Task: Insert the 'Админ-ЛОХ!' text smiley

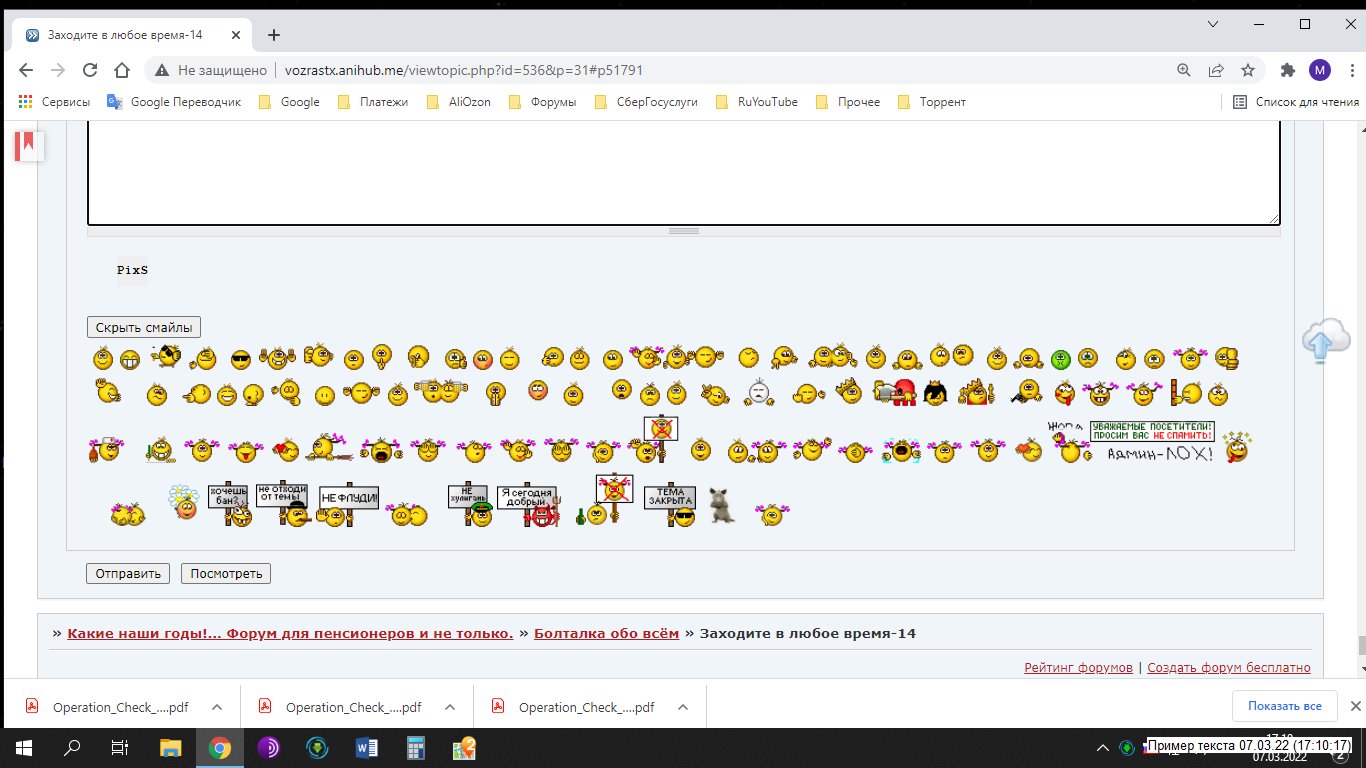Action: tap(1160, 454)
